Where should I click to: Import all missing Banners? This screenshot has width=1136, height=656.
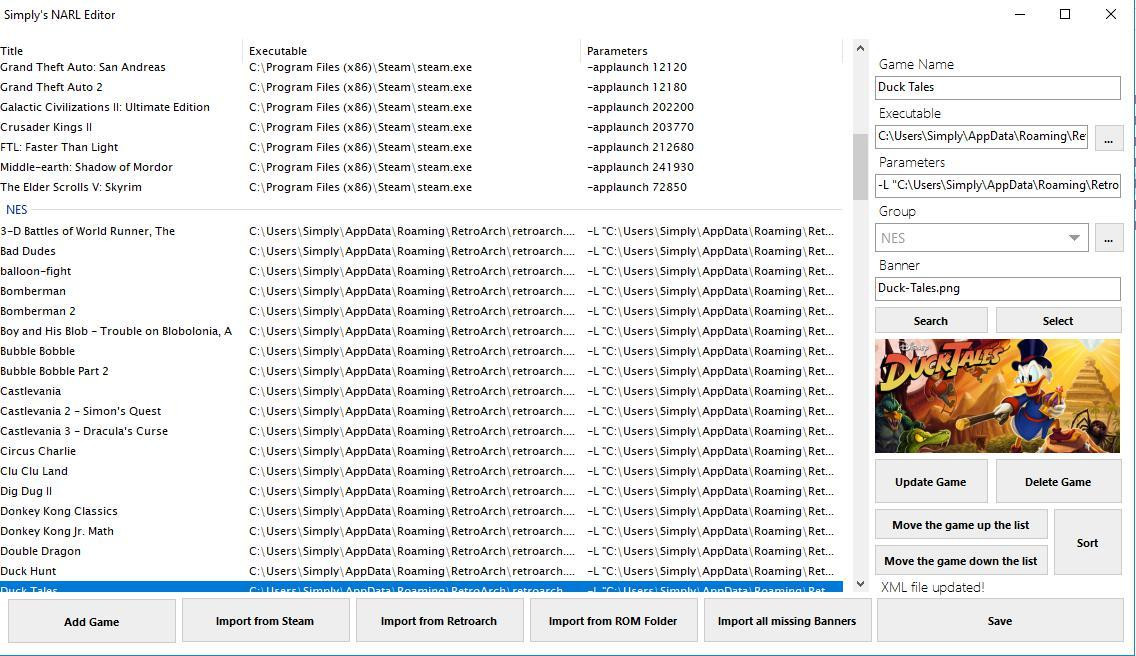pos(787,620)
